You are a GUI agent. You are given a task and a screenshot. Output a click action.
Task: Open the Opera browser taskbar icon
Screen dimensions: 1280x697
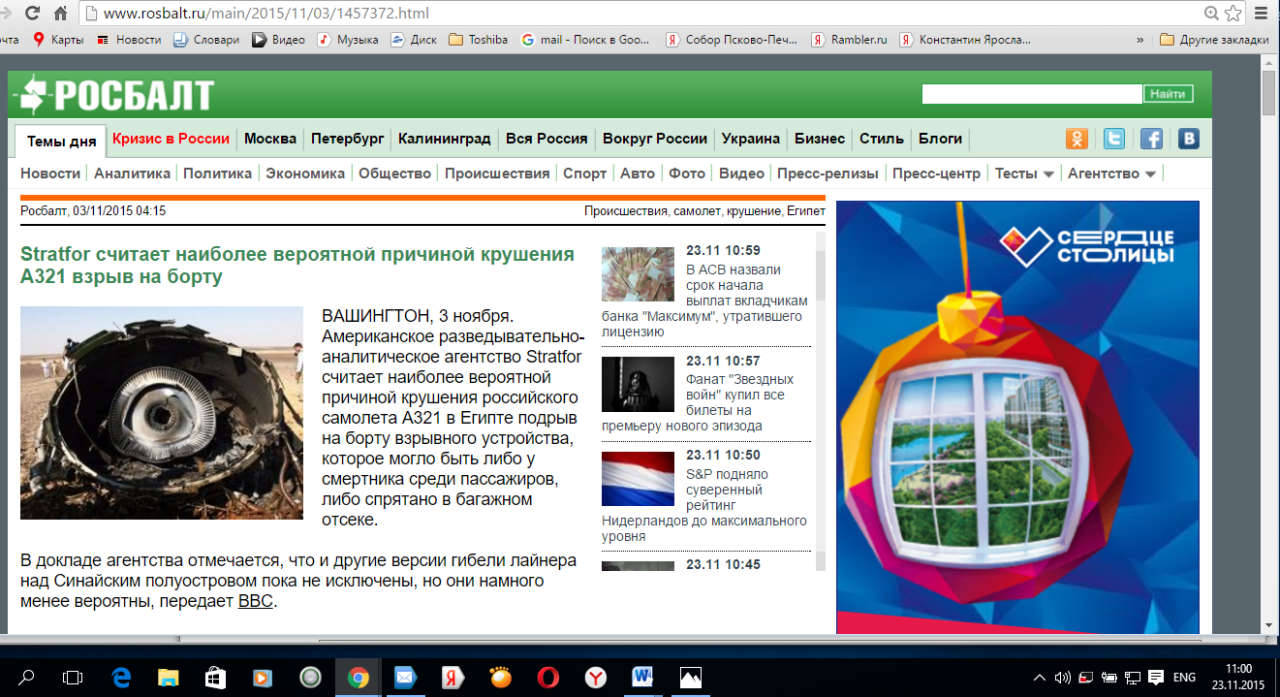point(548,677)
